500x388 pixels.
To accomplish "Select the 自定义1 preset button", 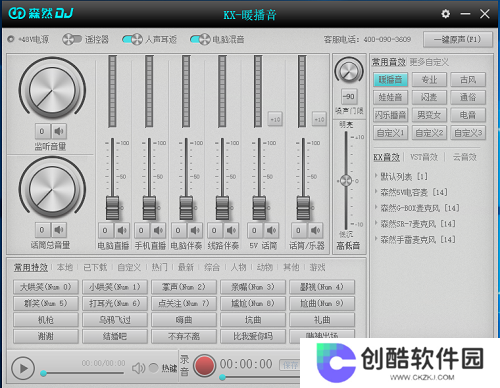I will [x=390, y=133].
